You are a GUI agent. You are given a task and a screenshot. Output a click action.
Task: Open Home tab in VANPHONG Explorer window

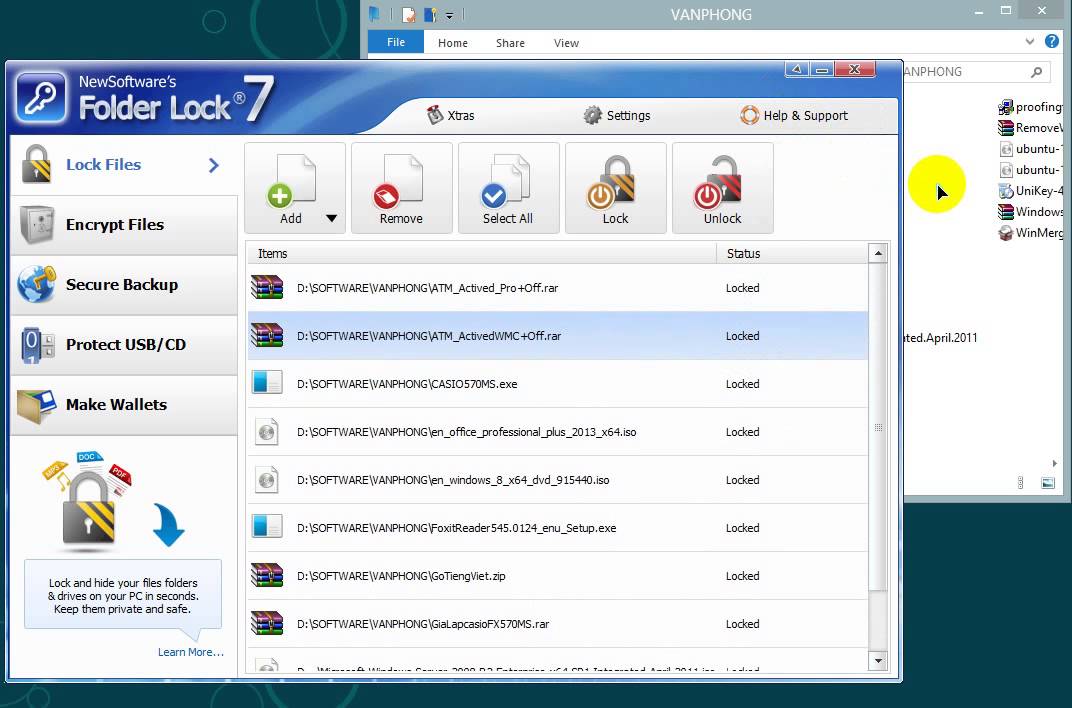tap(453, 42)
